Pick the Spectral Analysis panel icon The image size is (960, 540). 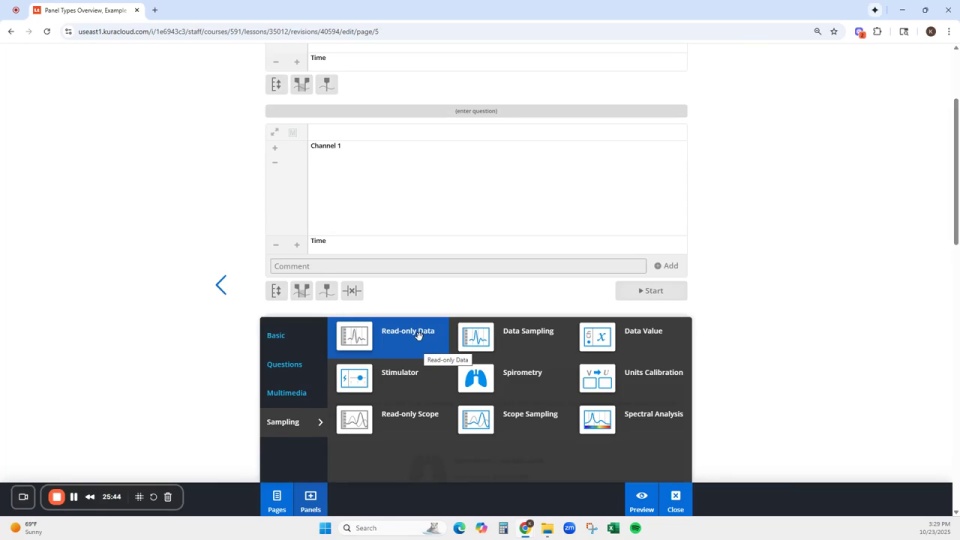point(597,420)
